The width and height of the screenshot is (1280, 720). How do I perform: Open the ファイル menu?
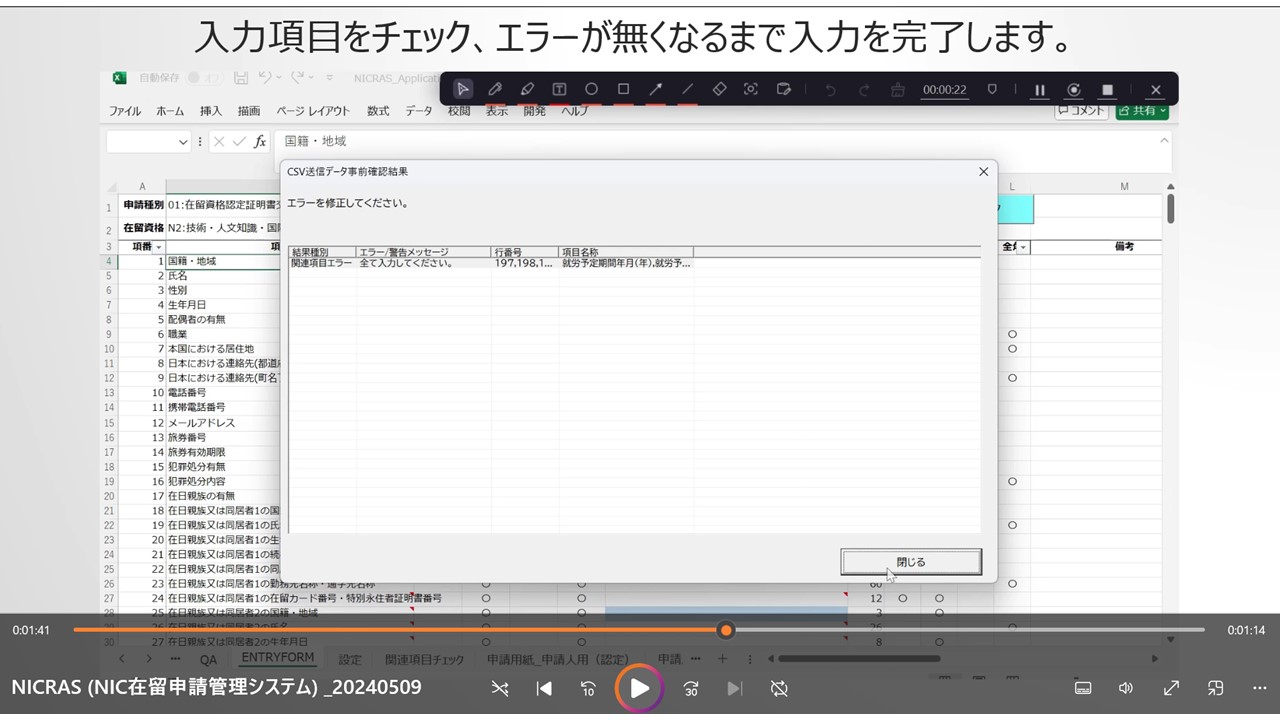click(x=125, y=111)
